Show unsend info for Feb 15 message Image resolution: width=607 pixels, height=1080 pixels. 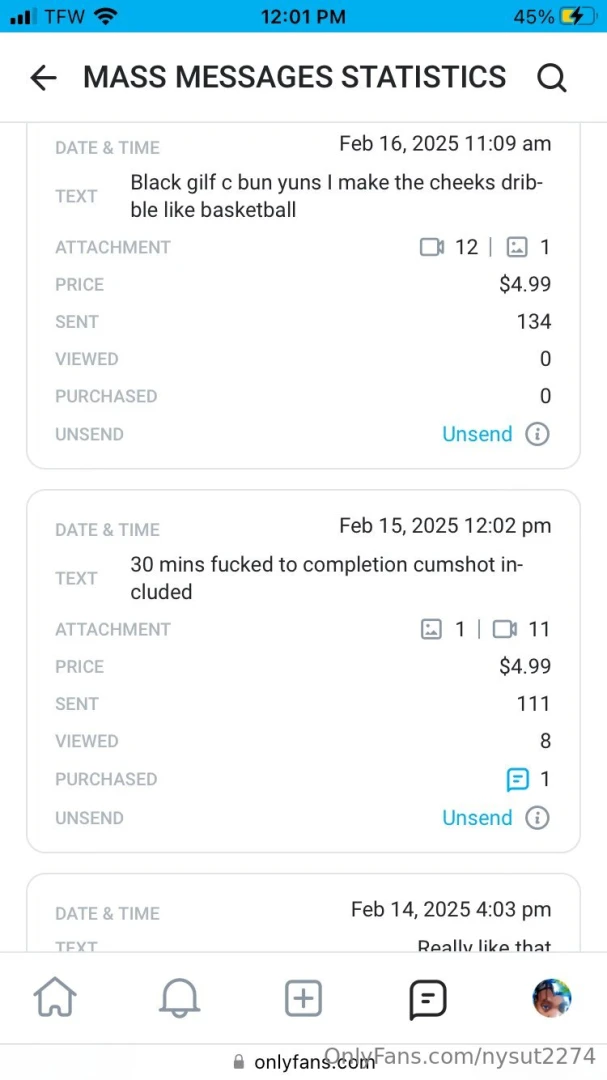coord(538,818)
